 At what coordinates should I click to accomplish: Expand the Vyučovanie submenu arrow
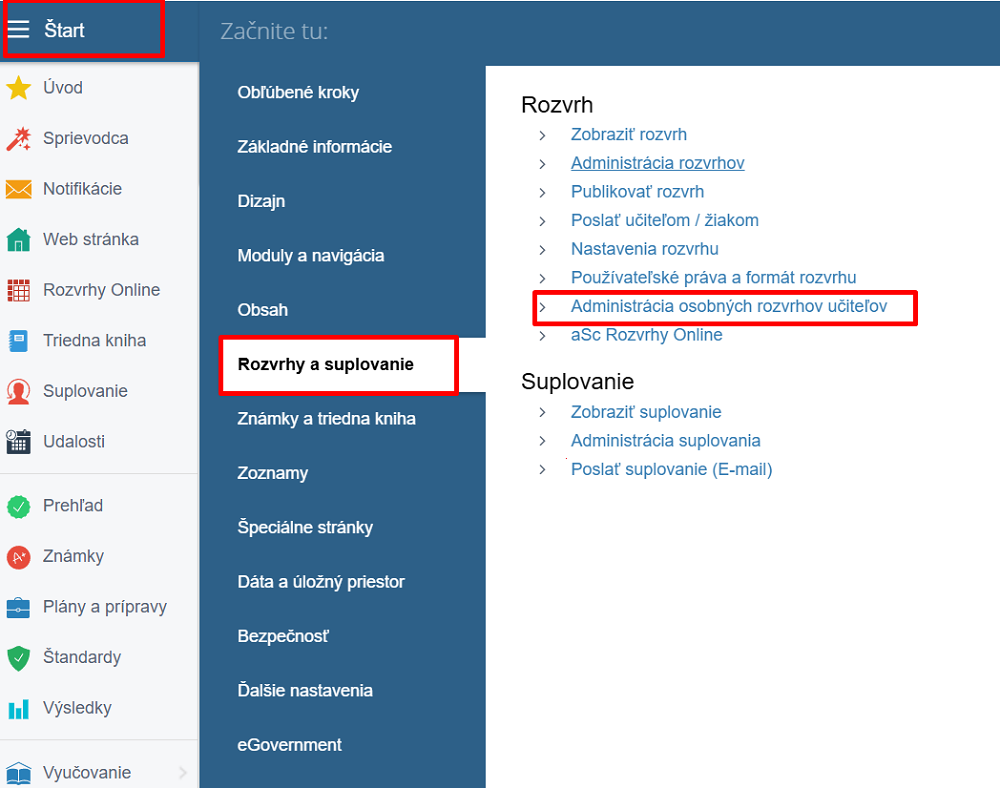coord(183,772)
